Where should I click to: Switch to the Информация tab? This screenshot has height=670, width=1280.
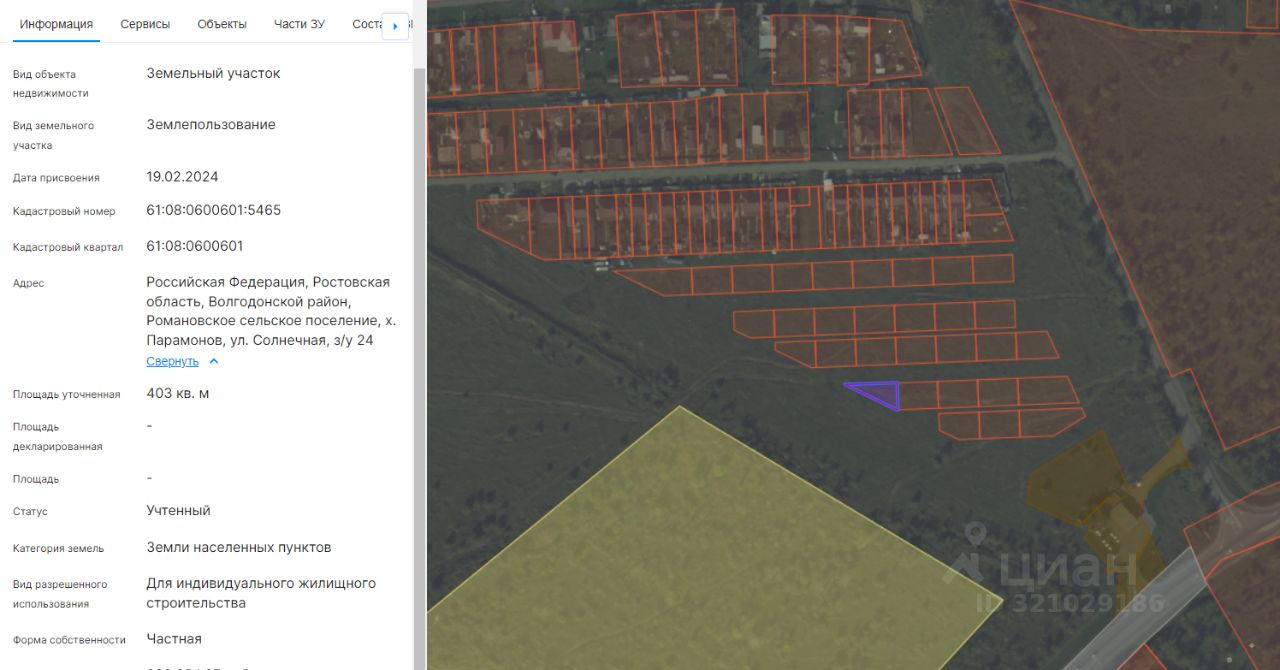tap(56, 24)
